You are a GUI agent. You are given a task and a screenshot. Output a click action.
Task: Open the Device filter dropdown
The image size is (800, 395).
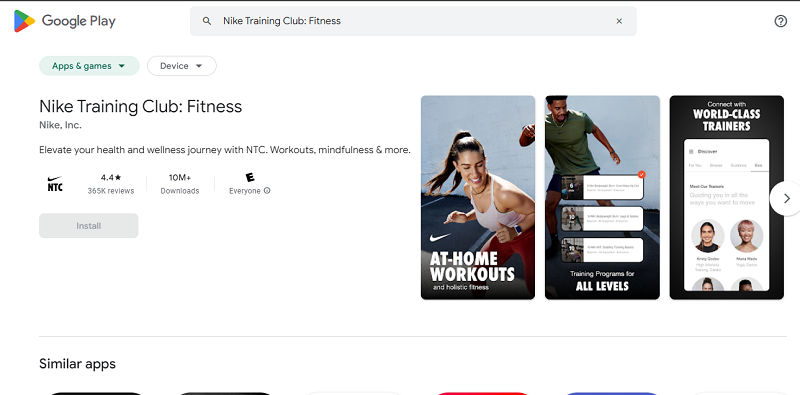[182, 66]
